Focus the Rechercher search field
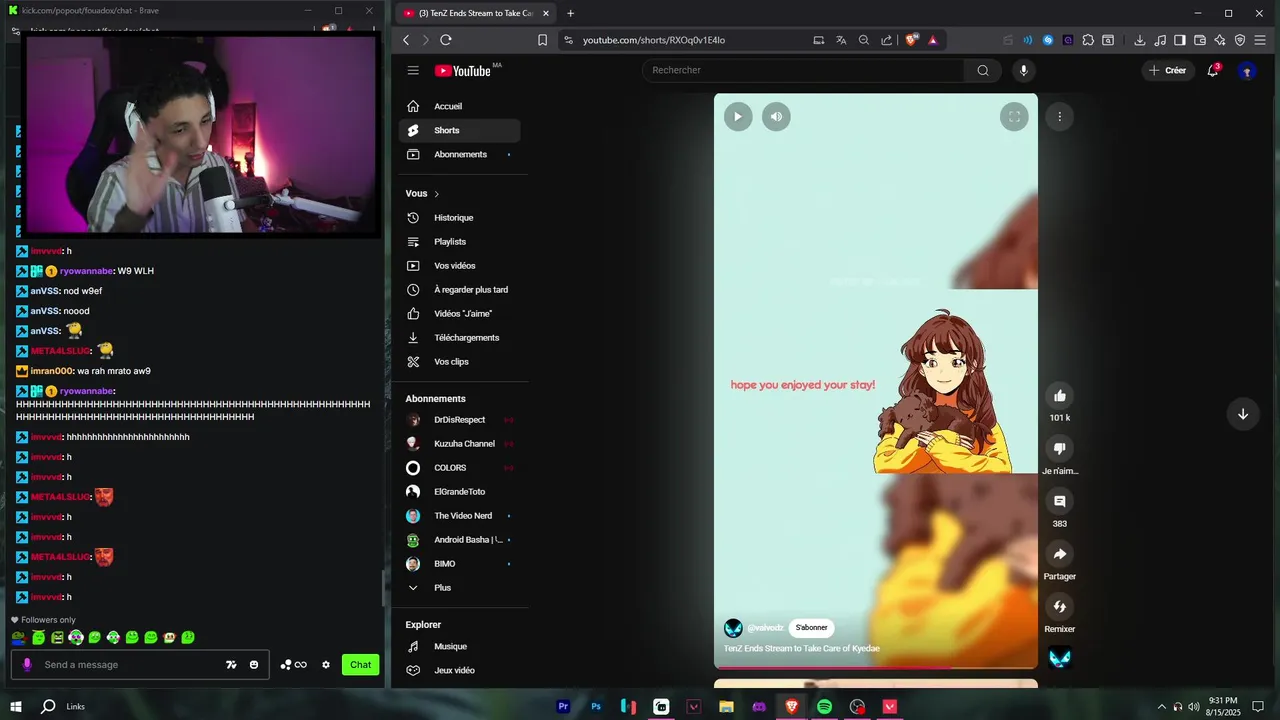The image size is (1280, 720). (x=803, y=70)
